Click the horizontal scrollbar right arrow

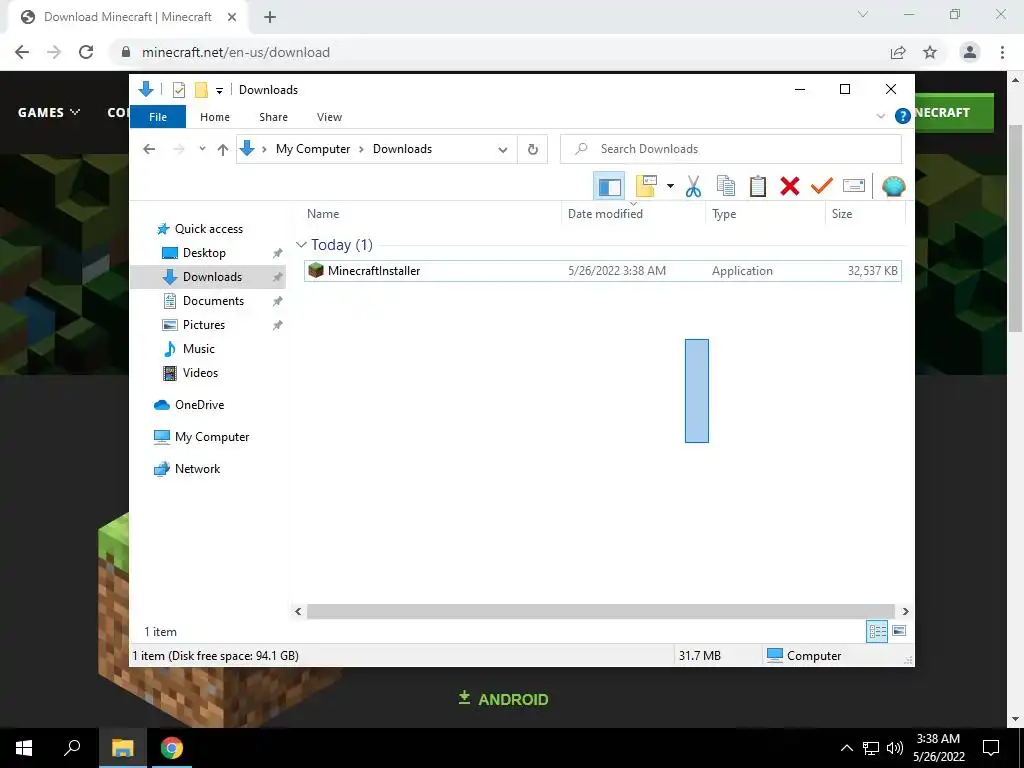pyautogui.click(x=905, y=611)
